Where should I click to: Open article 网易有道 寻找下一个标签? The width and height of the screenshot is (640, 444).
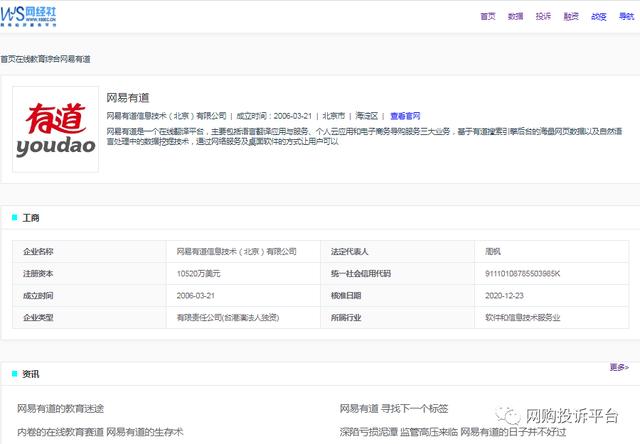coord(394,408)
